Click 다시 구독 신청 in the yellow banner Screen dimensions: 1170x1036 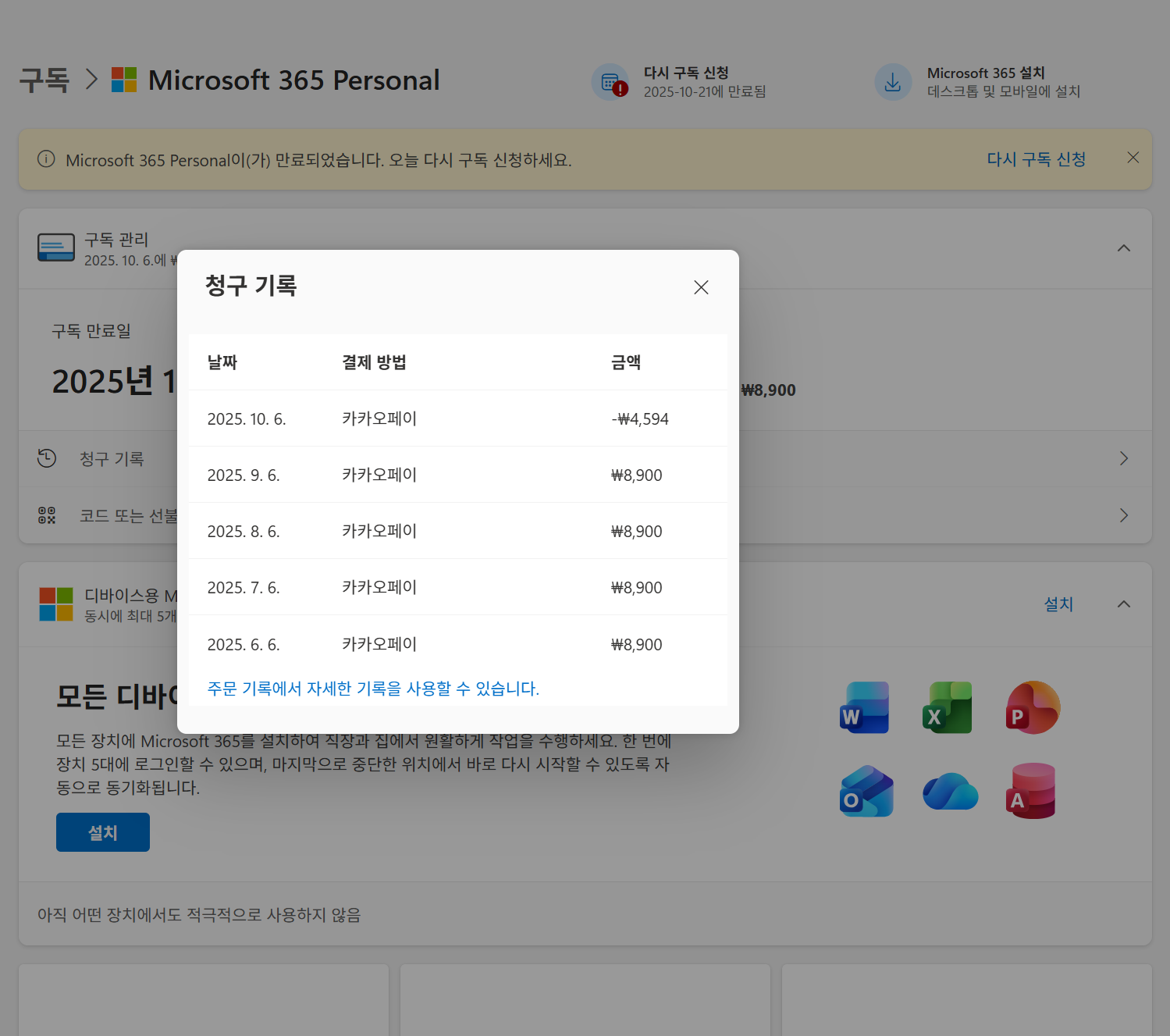pyautogui.click(x=1036, y=159)
